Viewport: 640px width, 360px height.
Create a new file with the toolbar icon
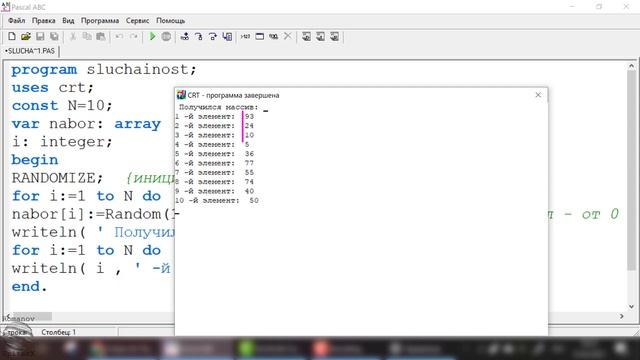[12, 37]
